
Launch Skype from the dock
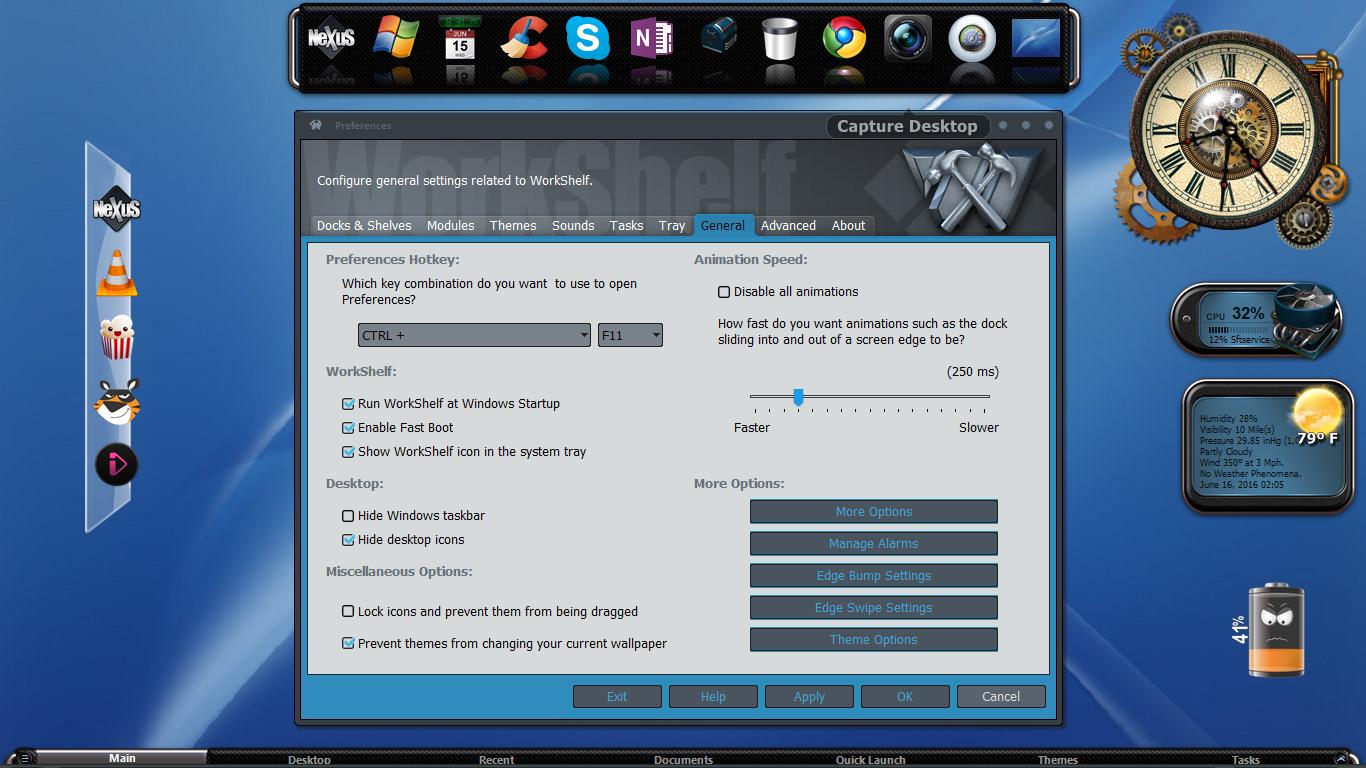pos(587,39)
